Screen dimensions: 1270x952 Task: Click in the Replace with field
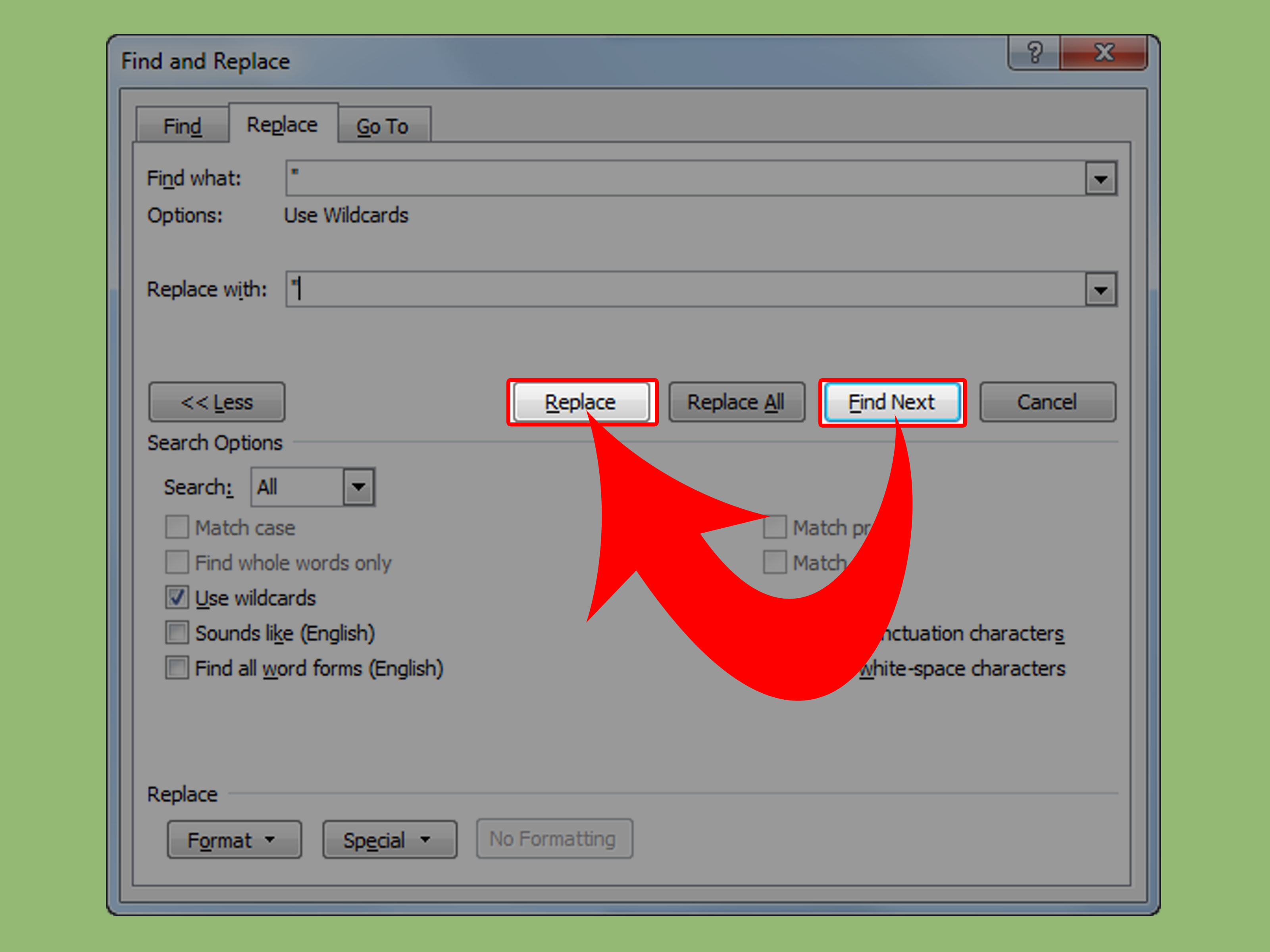[x=683, y=289]
